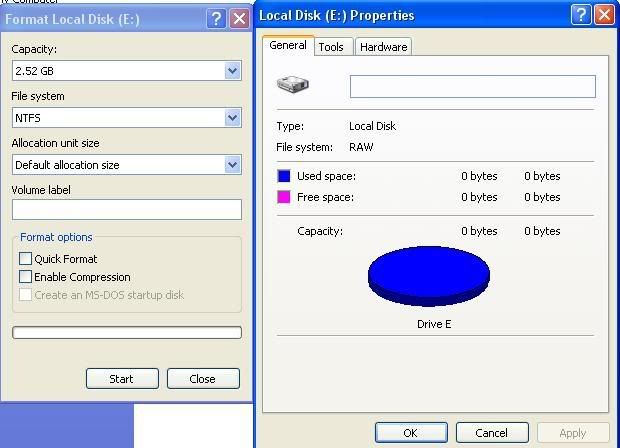Click the Used space label

(326, 176)
